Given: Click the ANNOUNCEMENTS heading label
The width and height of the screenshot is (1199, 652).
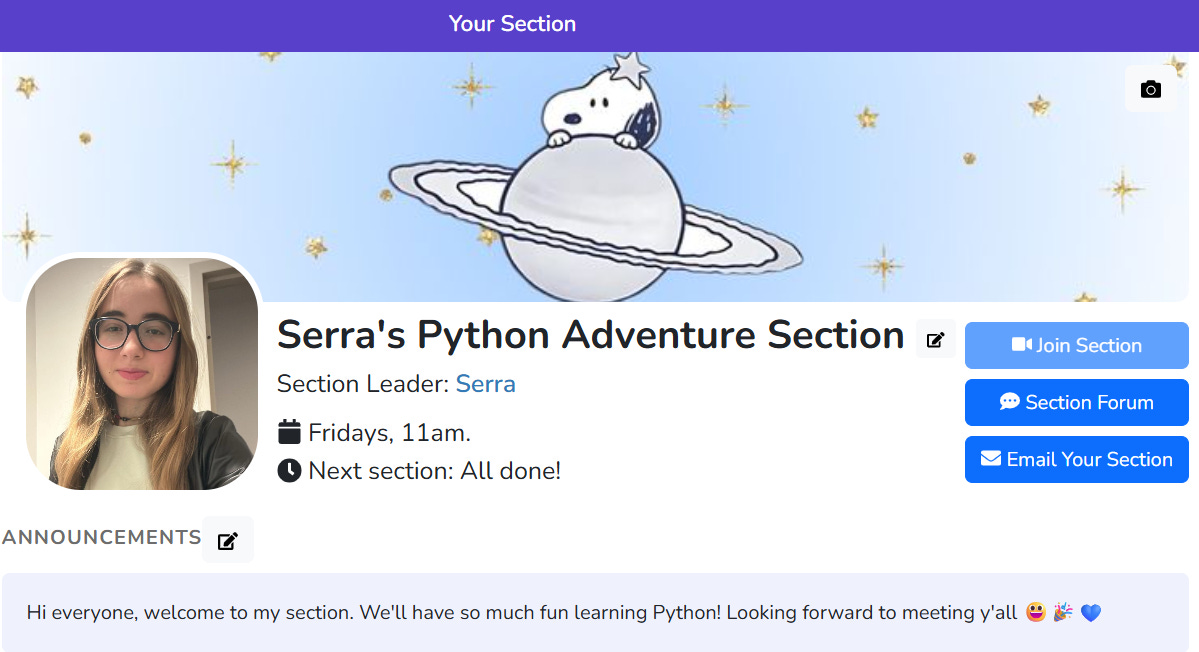Looking at the screenshot, I should click(102, 538).
